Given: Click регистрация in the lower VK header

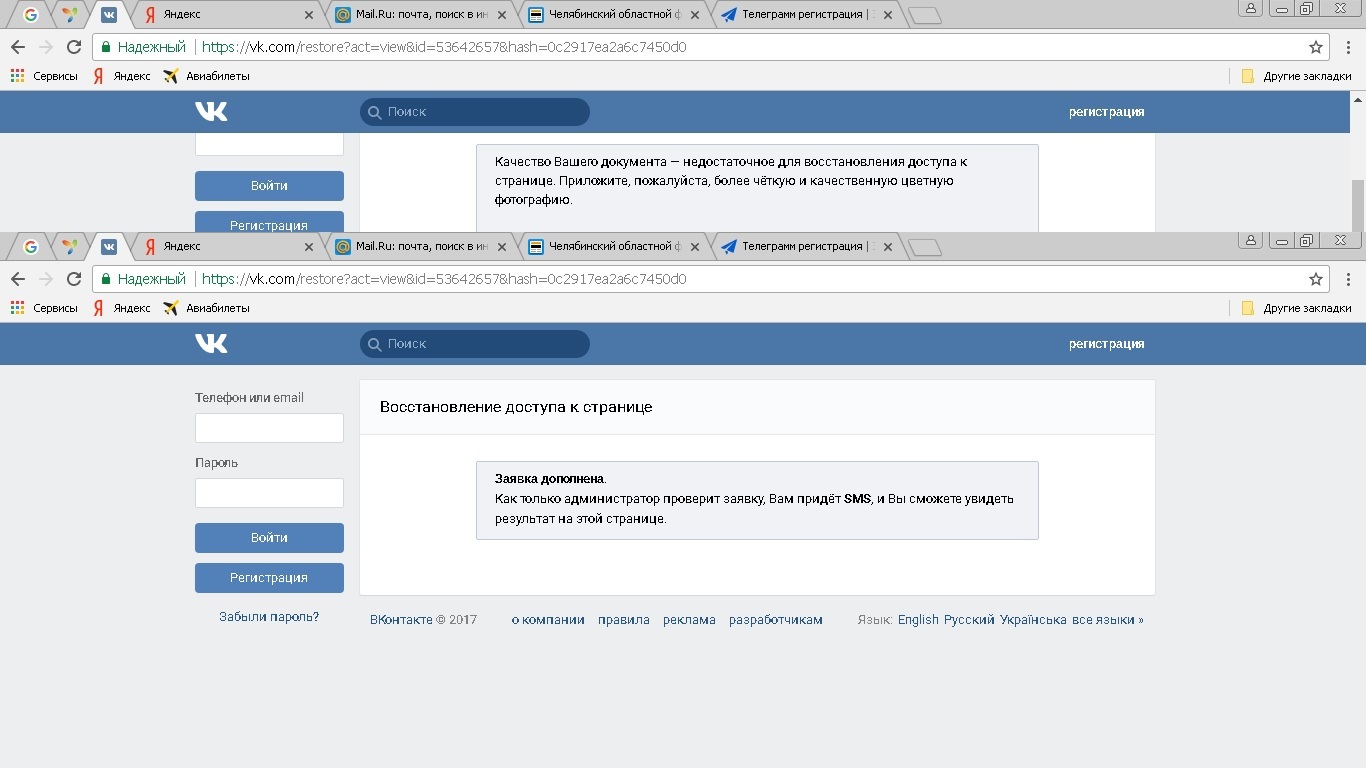Looking at the screenshot, I should pos(1106,344).
